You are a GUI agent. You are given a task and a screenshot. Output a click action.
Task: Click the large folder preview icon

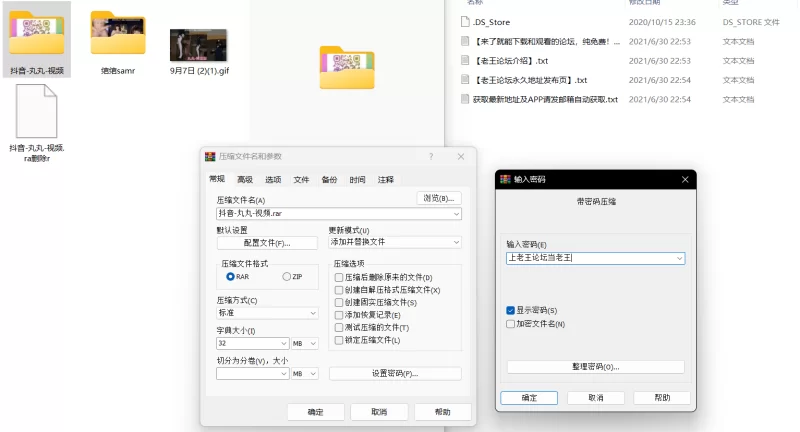point(347,67)
